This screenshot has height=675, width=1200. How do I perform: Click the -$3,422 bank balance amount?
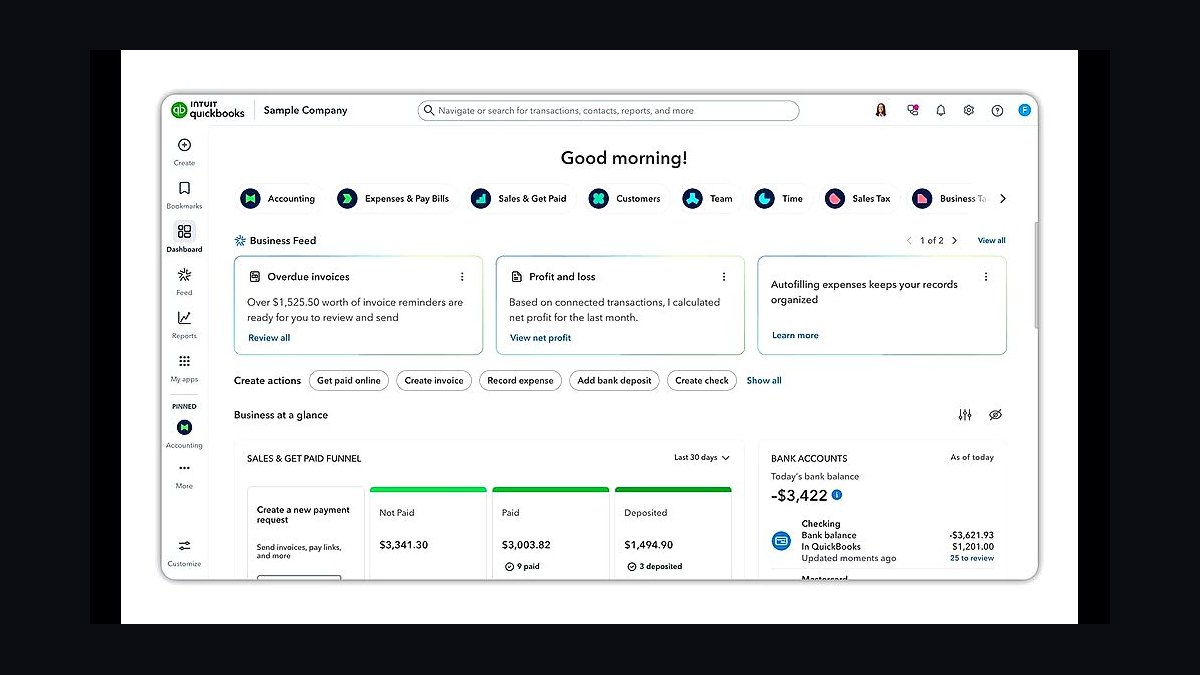click(799, 495)
